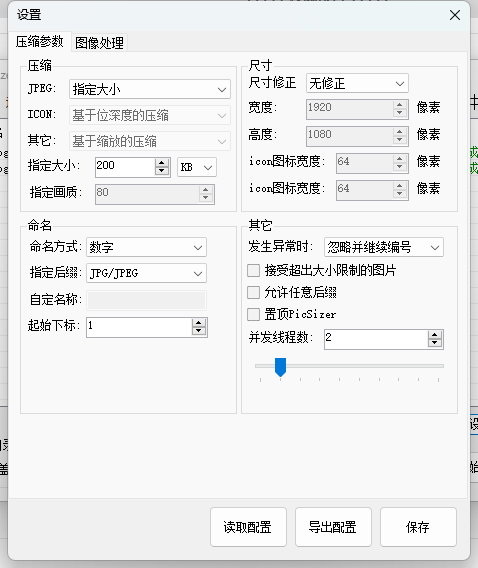Open the JPEG compression mode dropdown
478x568 pixels.
(x=150, y=89)
